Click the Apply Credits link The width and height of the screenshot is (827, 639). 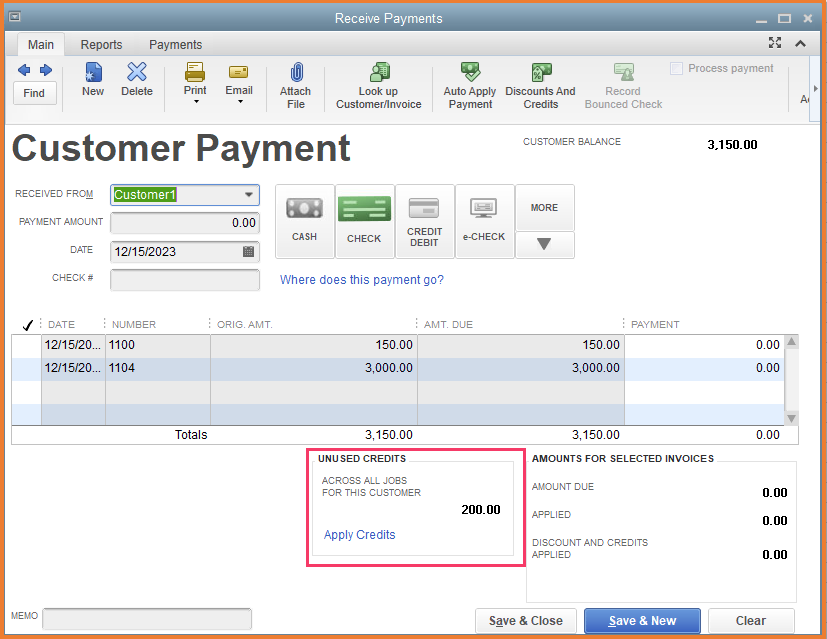pyautogui.click(x=359, y=535)
